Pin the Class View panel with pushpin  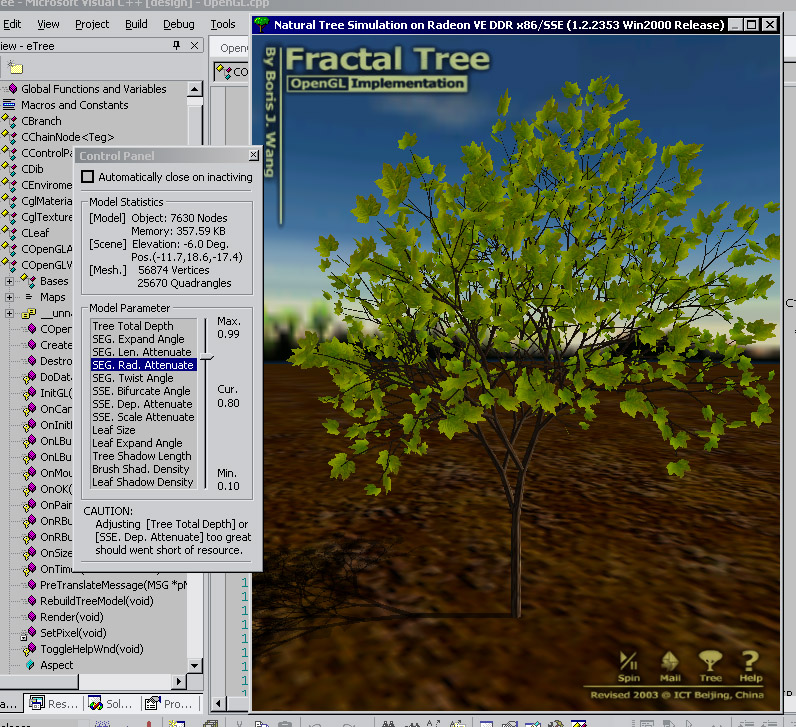pyautogui.click(x=177, y=46)
